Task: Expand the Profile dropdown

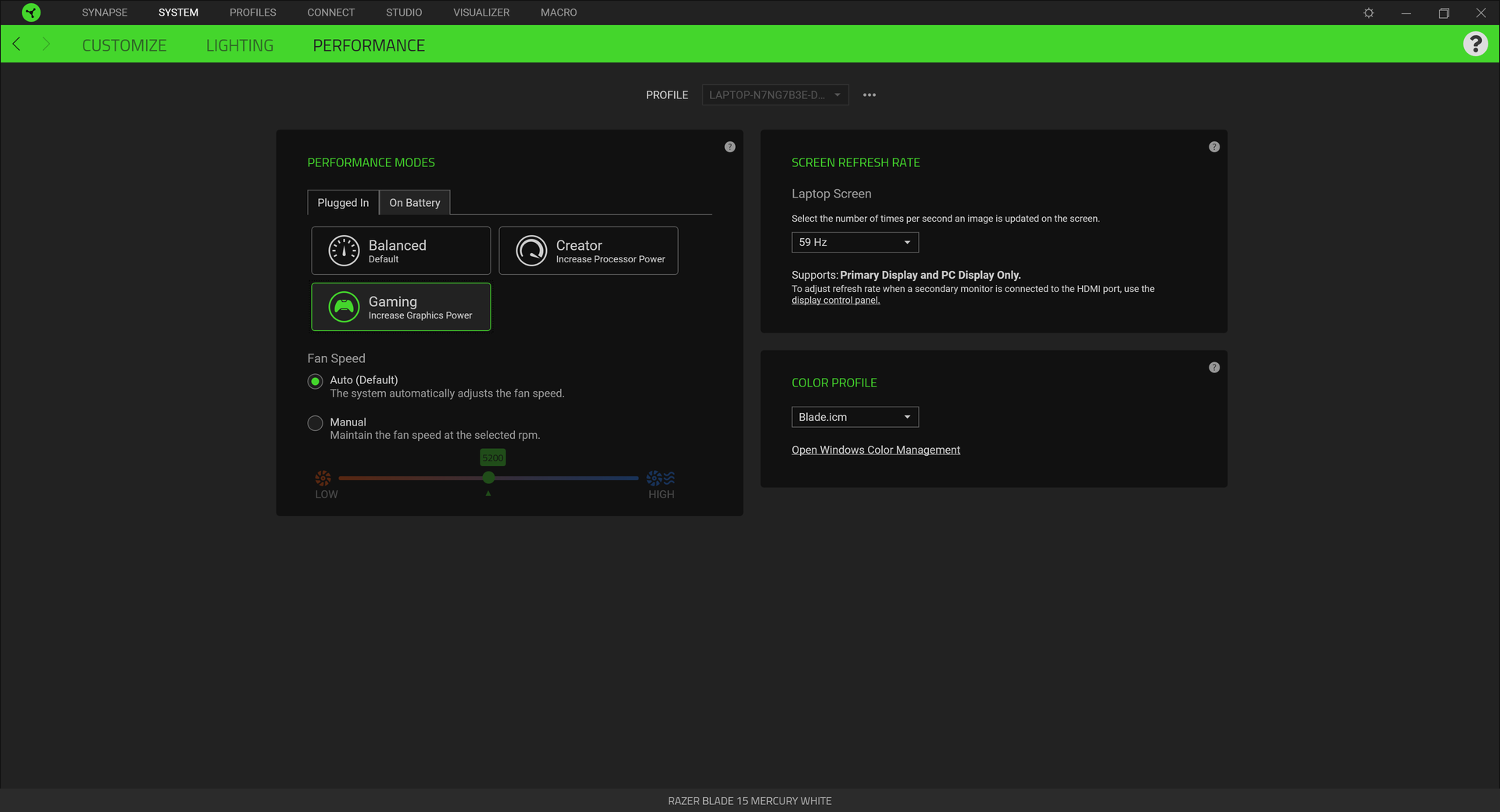Action: click(x=775, y=95)
